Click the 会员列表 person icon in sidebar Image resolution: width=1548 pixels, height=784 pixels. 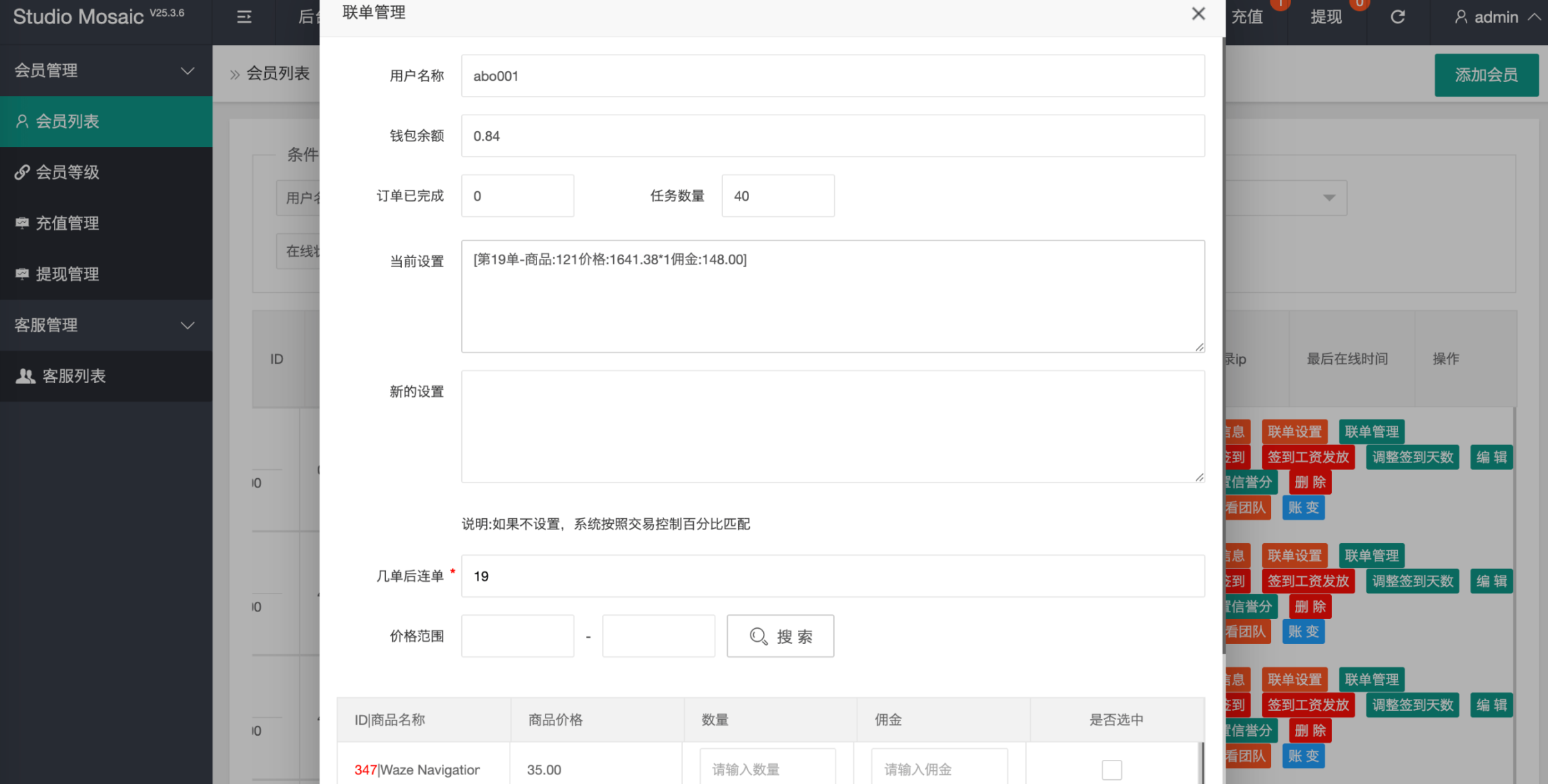click(22, 121)
